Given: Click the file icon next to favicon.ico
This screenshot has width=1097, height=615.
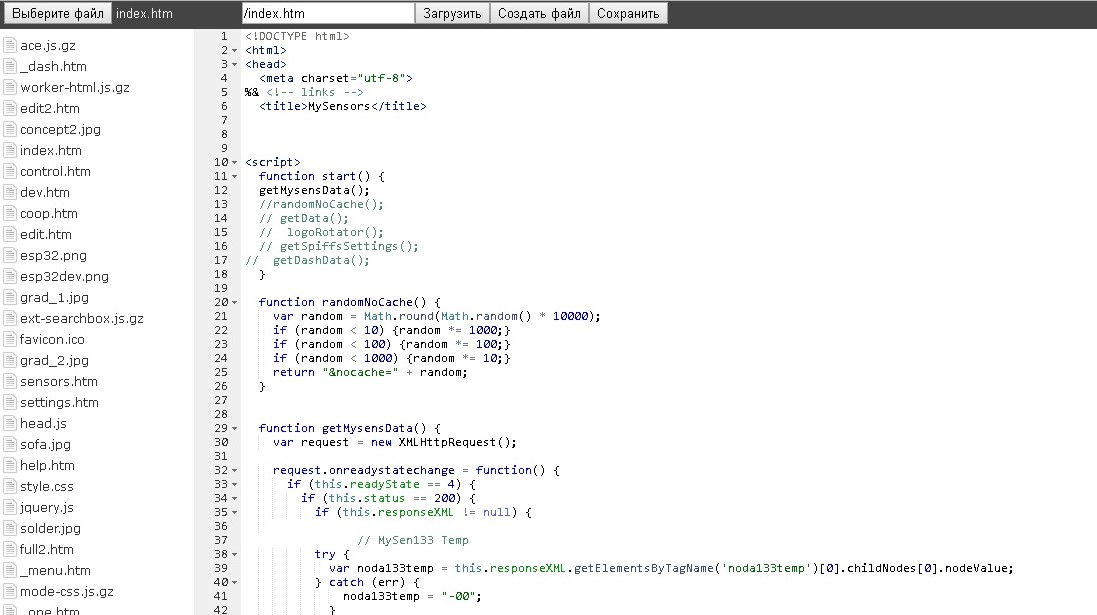Looking at the screenshot, I should [x=10, y=339].
